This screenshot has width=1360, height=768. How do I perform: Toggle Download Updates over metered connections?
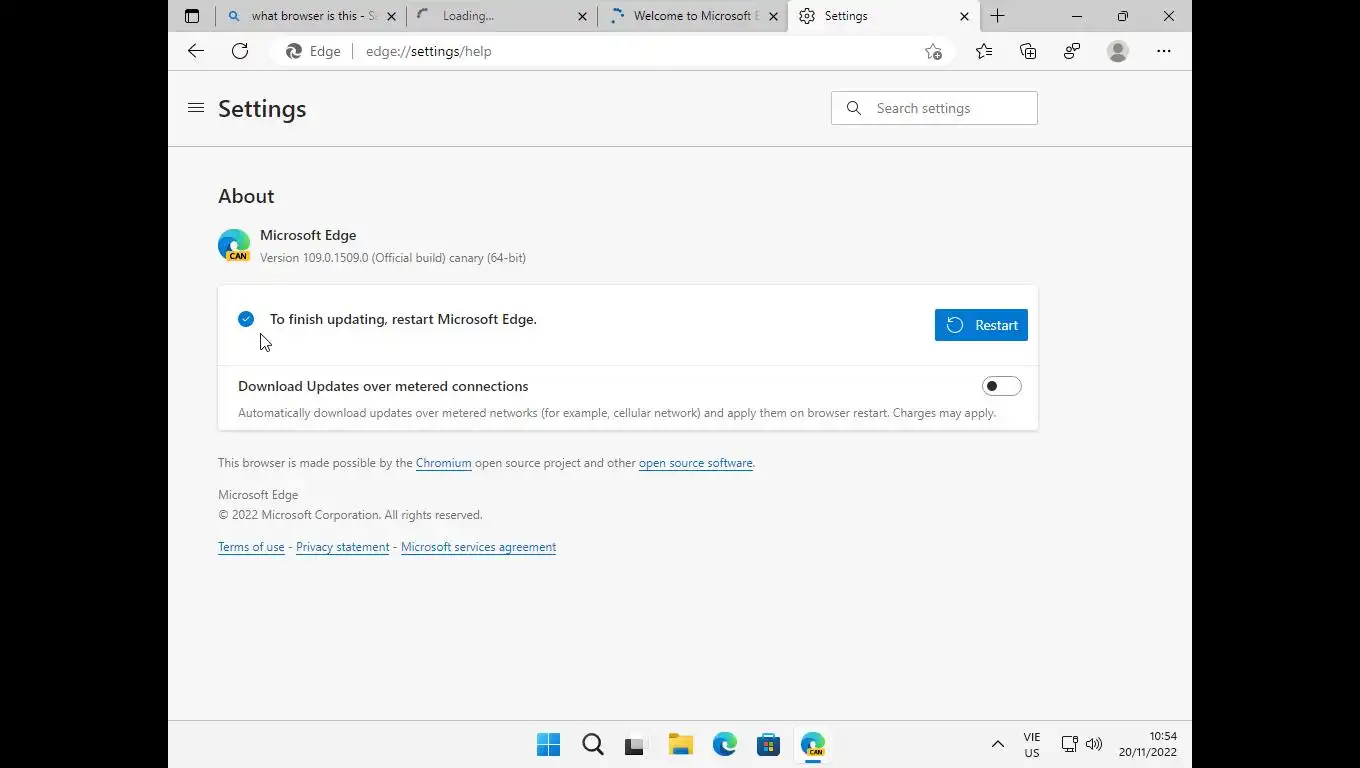tap(1001, 386)
